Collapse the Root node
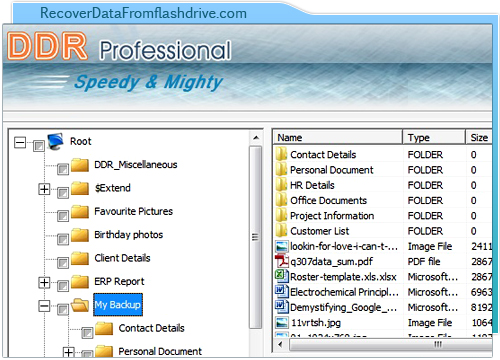The width and height of the screenshot is (500, 360). point(20,143)
